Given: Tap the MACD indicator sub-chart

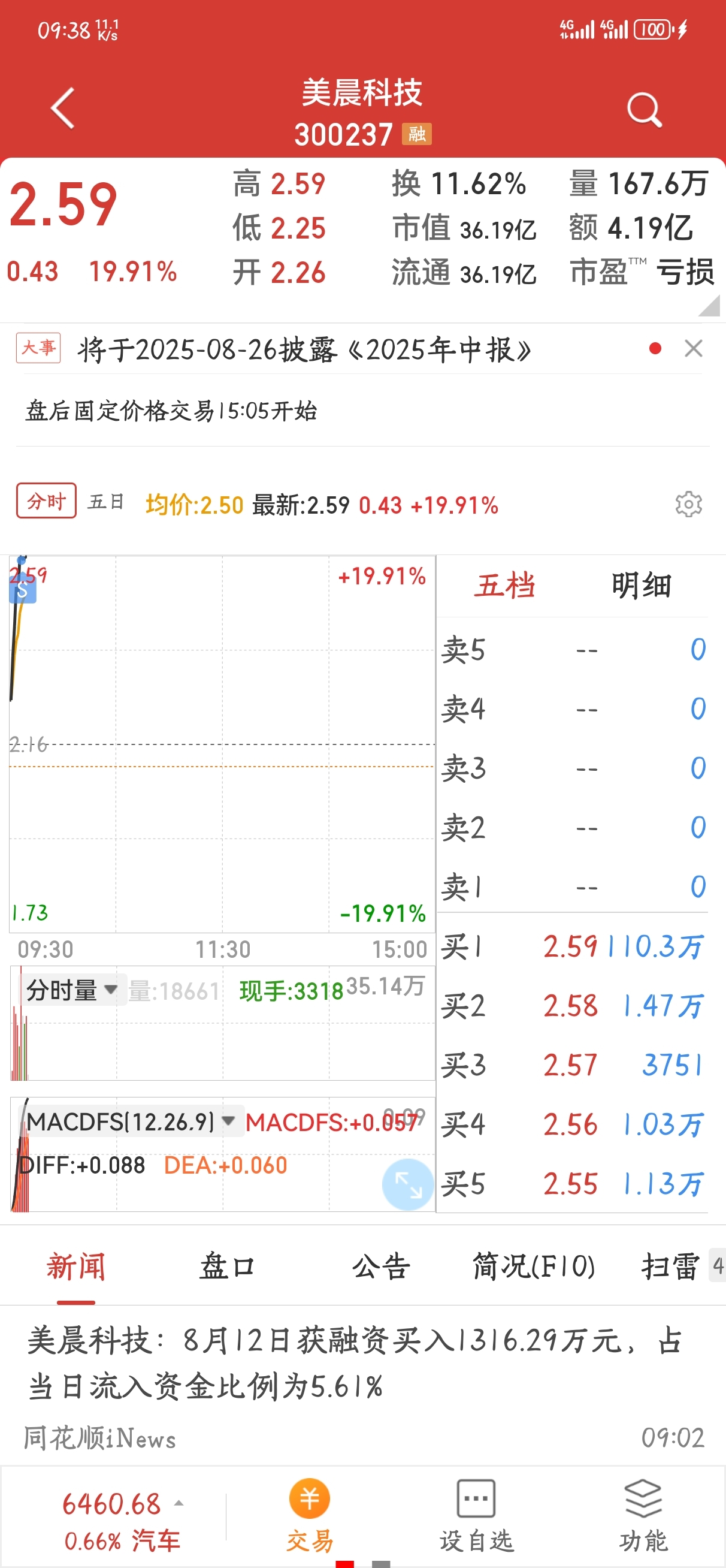Looking at the screenshot, I should tap(222, 1154).
